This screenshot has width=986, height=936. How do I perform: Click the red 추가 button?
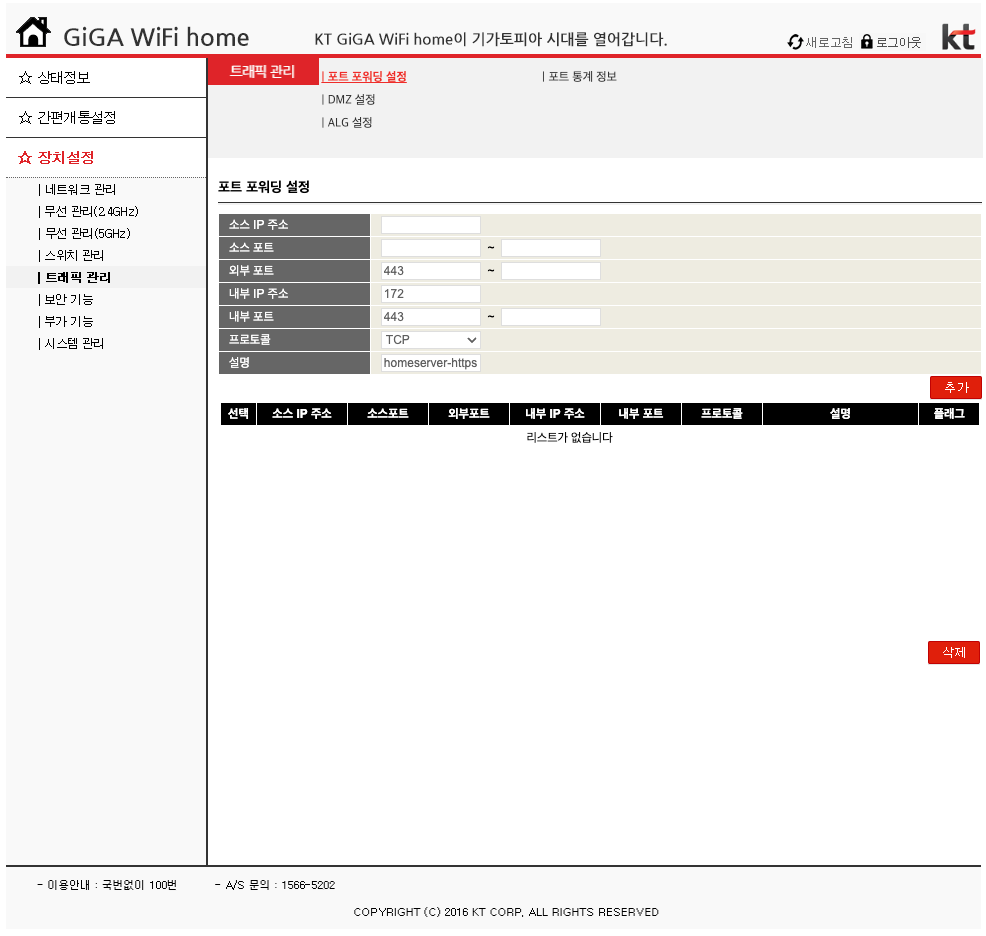click(x=955, y=387)
